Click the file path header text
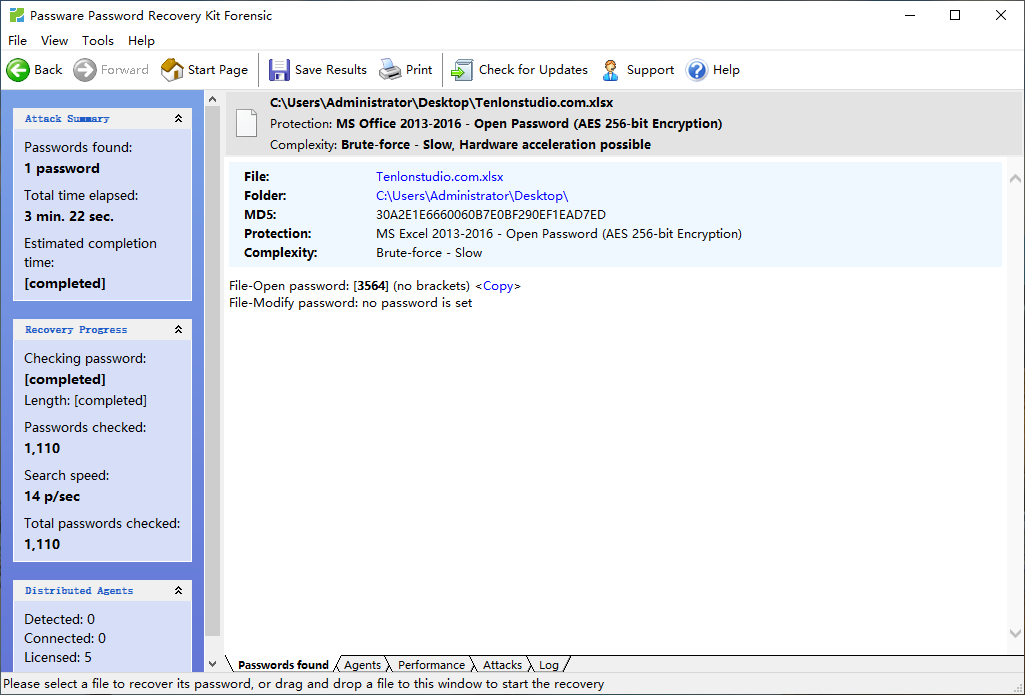Image resolution: width=1025 pixels, height=695 pixels. [441, 103]
